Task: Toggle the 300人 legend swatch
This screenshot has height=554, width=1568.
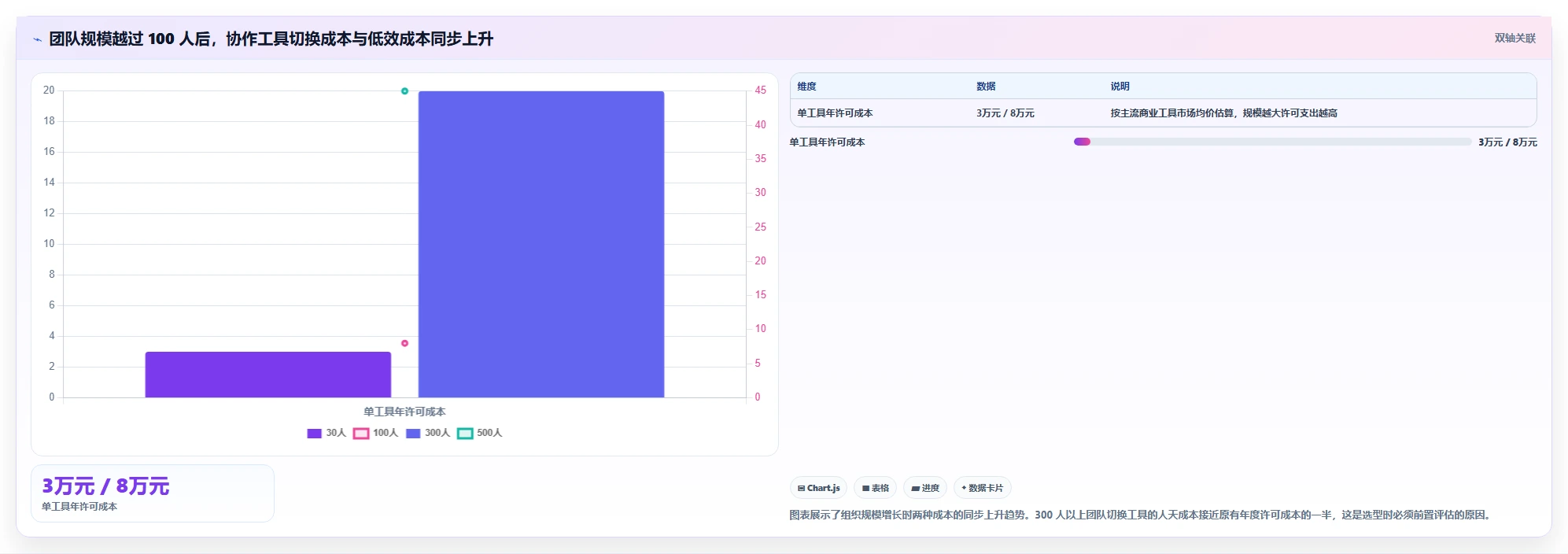Action: point(413,434)
